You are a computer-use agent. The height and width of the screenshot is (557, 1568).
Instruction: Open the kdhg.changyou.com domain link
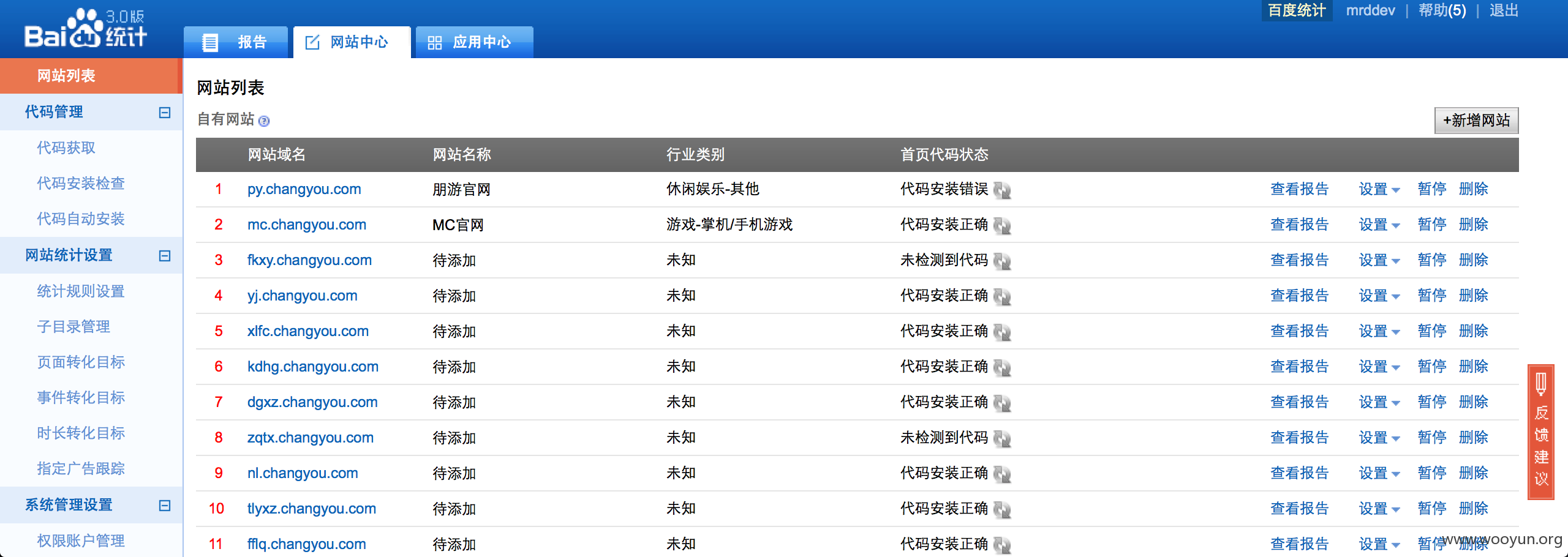tap(313, 367)
